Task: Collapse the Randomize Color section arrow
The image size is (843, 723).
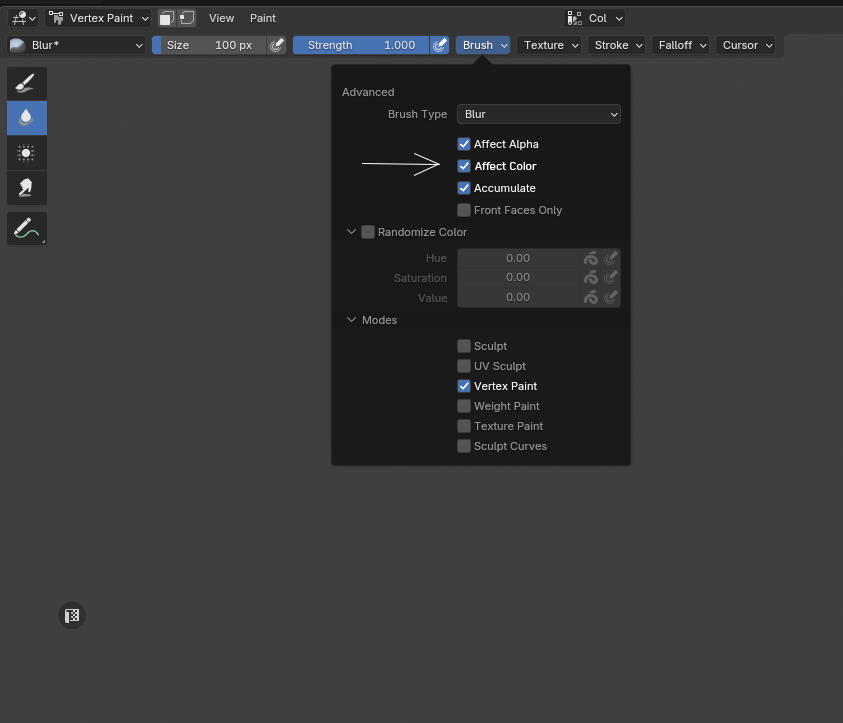Action: click(351, 232)
